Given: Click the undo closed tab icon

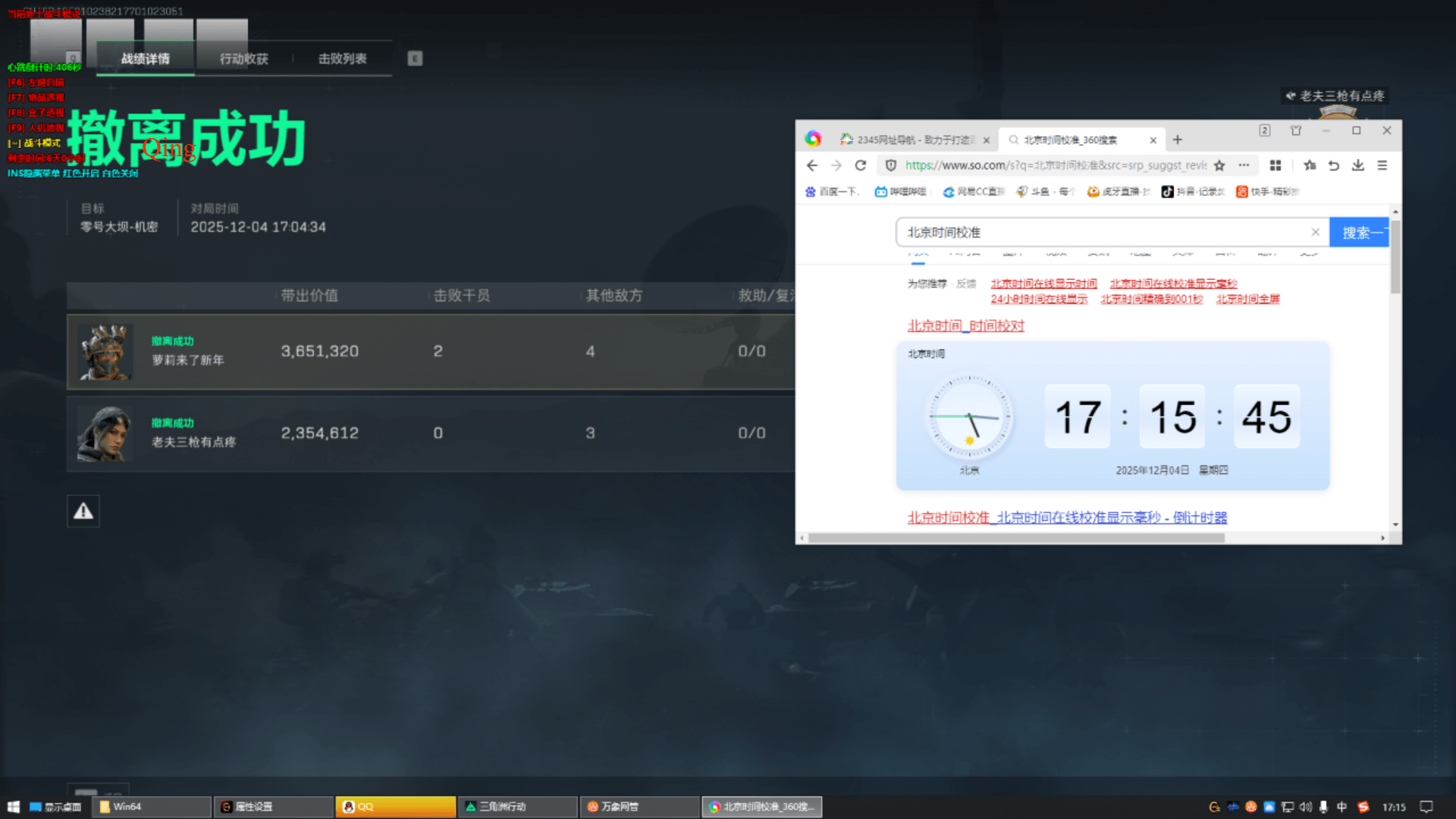Looking at the screenshot, I should [x=1334, y=165].
